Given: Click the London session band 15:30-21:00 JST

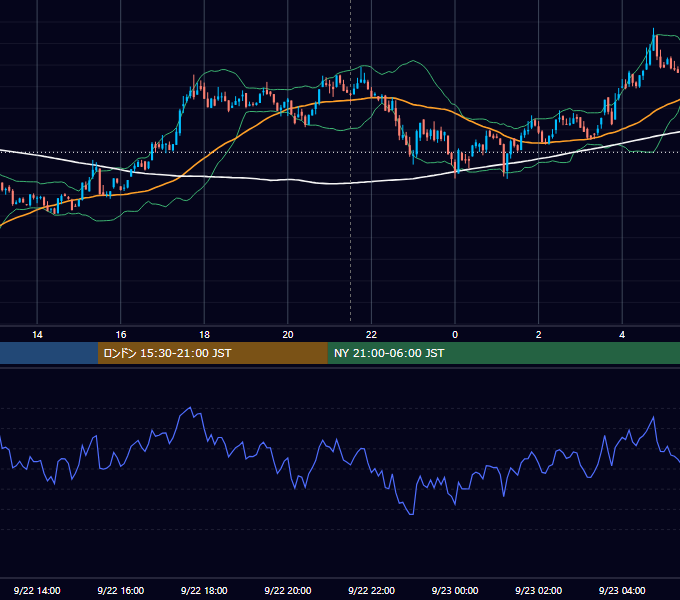Looking at the screenshot, I should tap(212, 353).
